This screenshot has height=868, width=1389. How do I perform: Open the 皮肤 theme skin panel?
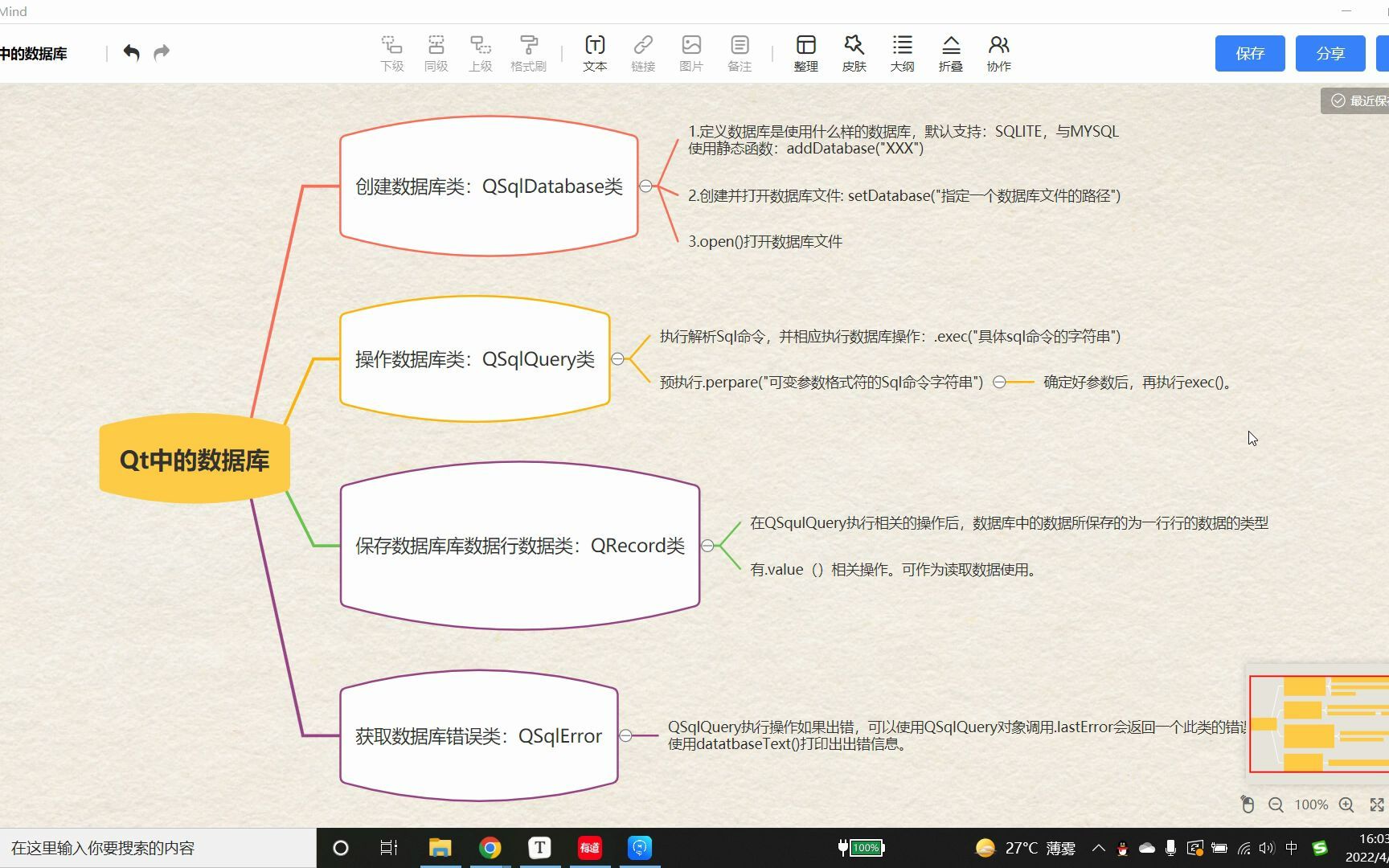[x=854, y=52]
